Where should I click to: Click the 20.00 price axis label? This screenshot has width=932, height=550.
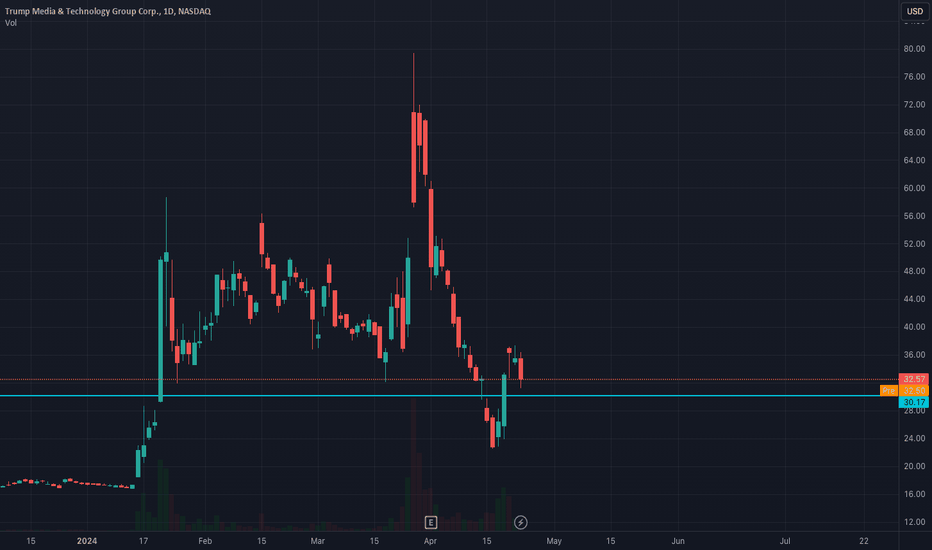914,466
